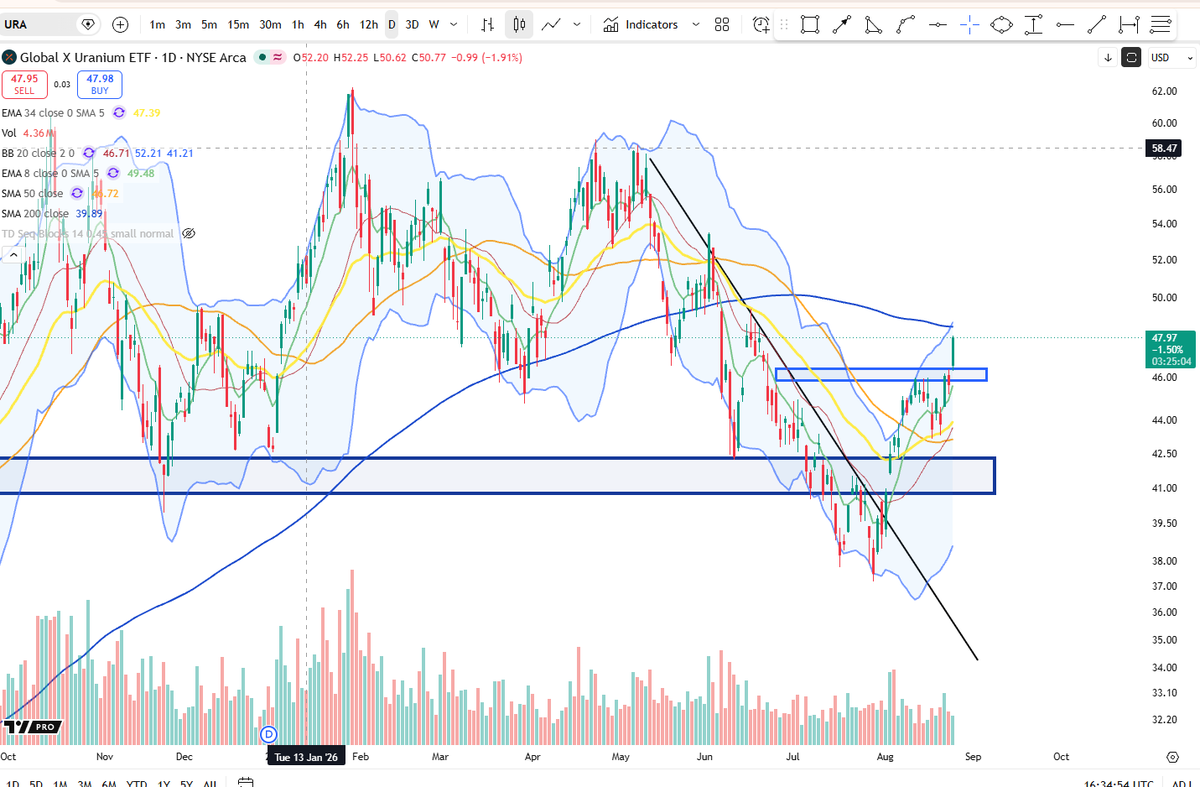The width and height of the screenshot is (1200, 787).
Task: Select the Date range measure tool
Action: [x=1129, y=24]
